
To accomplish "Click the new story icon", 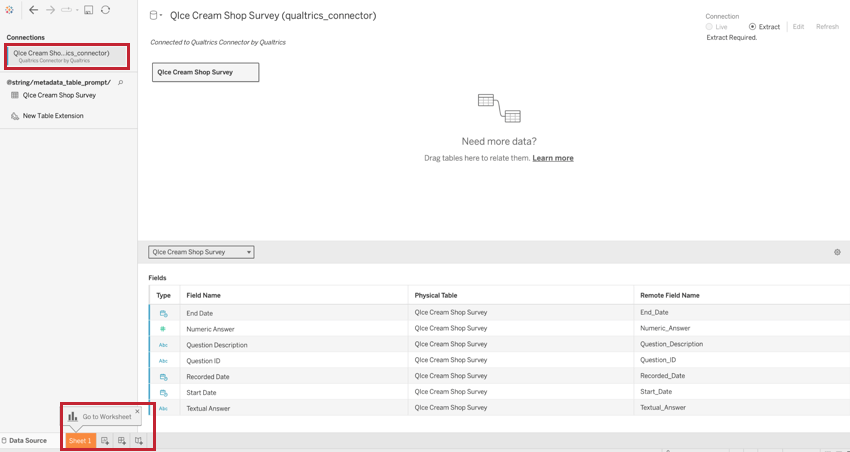I will coord(139,441).
